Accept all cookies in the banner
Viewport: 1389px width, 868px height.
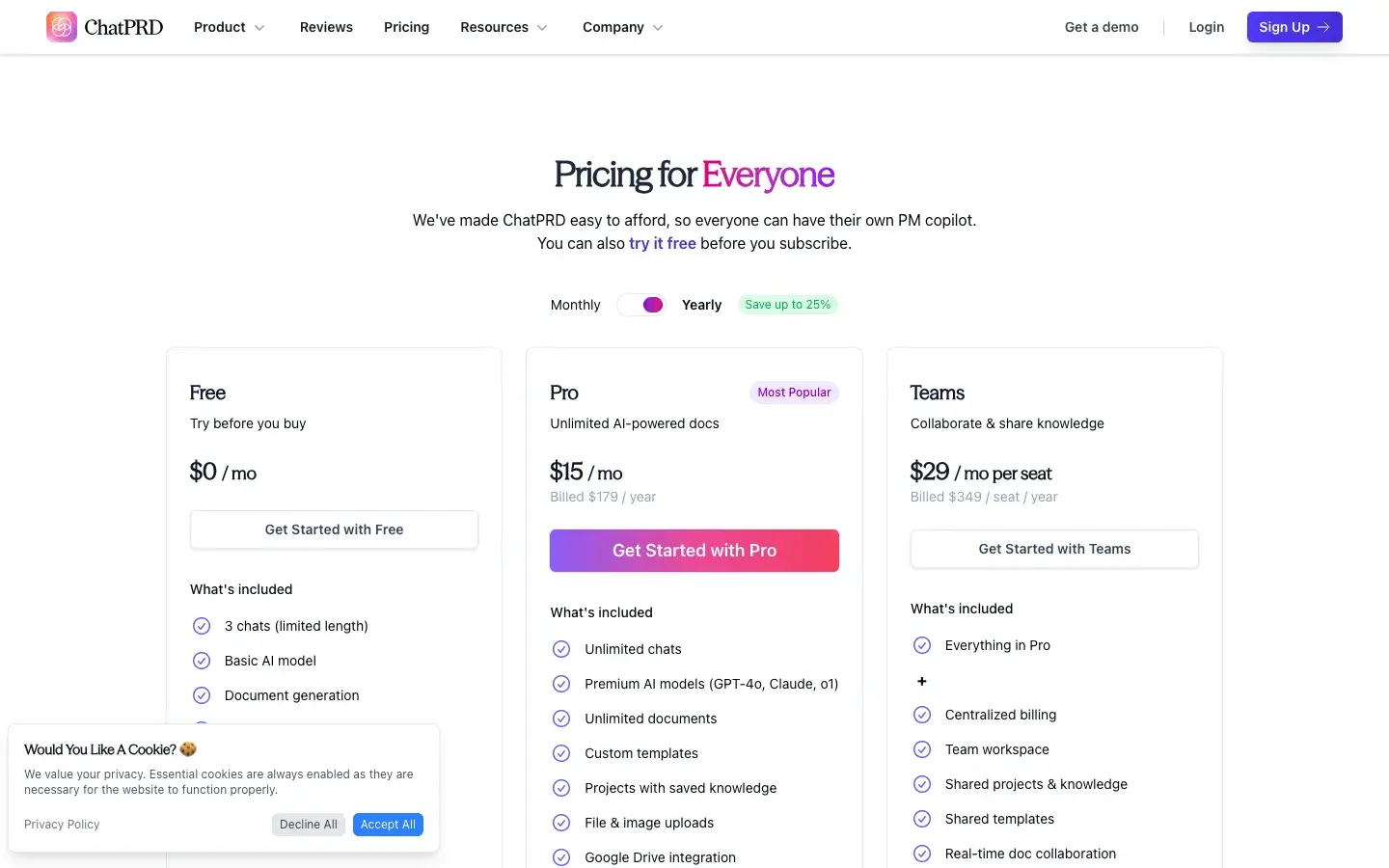388,825
